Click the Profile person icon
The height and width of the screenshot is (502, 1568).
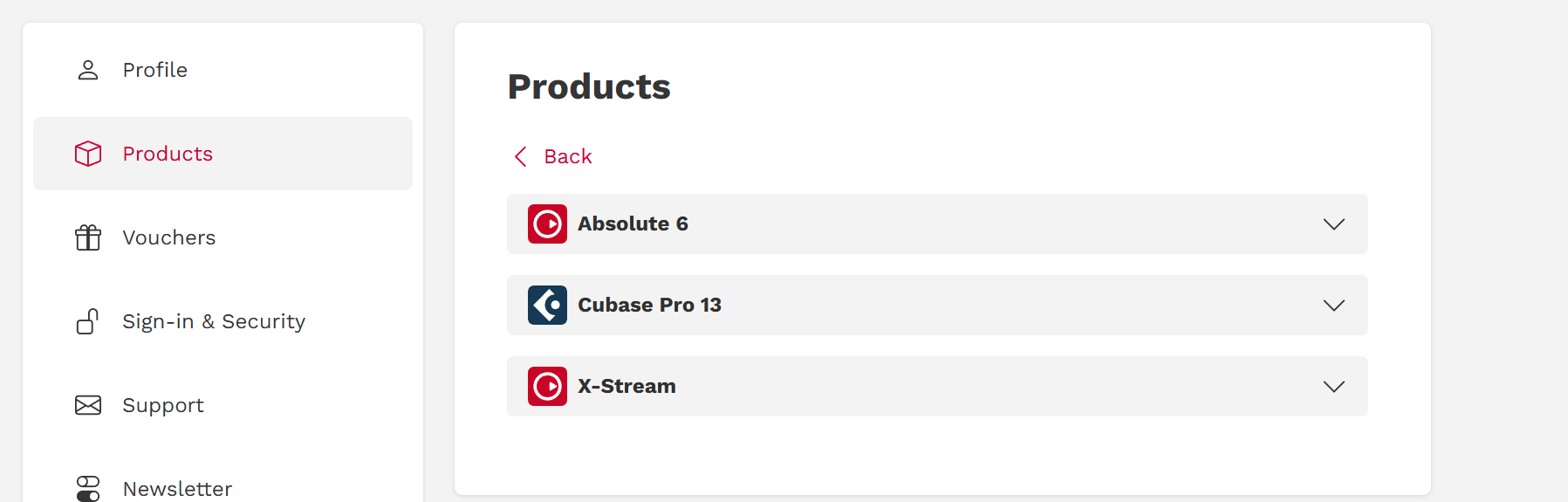tap(88, 70)
